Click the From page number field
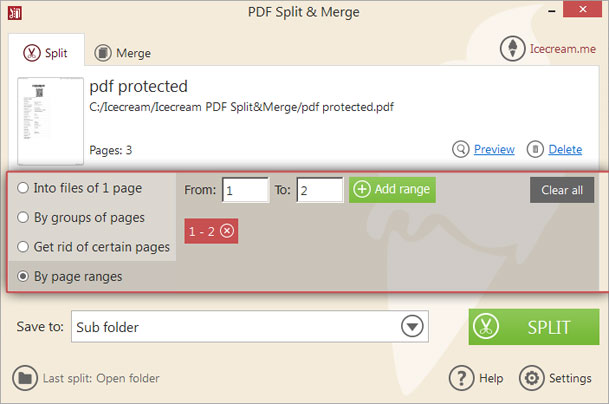Viewport: 609px width, 404px height. tap(245, 190)
